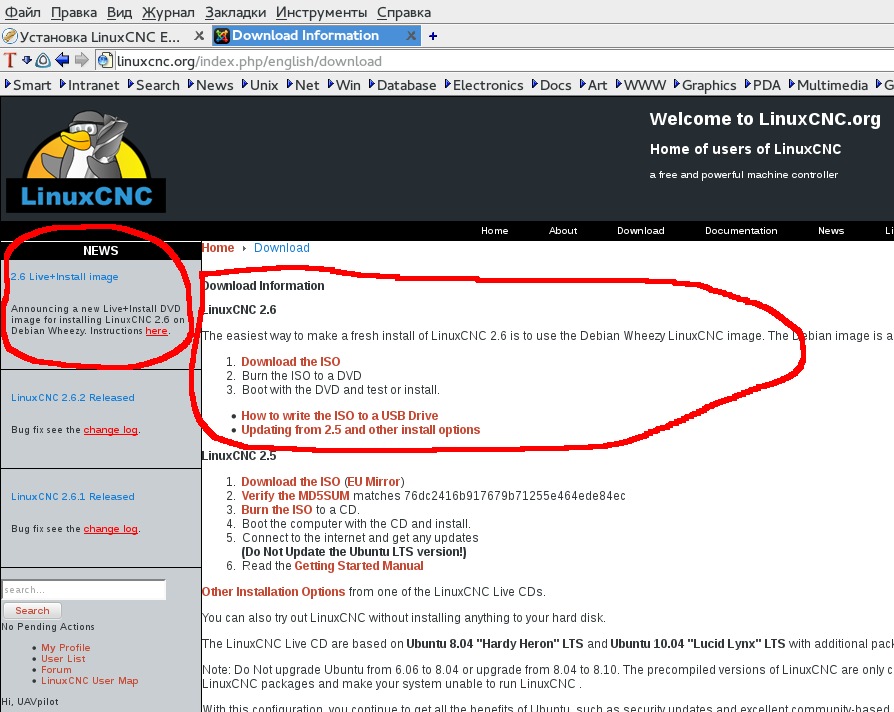The width and height of the screenshot is (894, 712).
Task: Go back with the blue left arrow
Action: pyautogui.click(x=62, y=60)
